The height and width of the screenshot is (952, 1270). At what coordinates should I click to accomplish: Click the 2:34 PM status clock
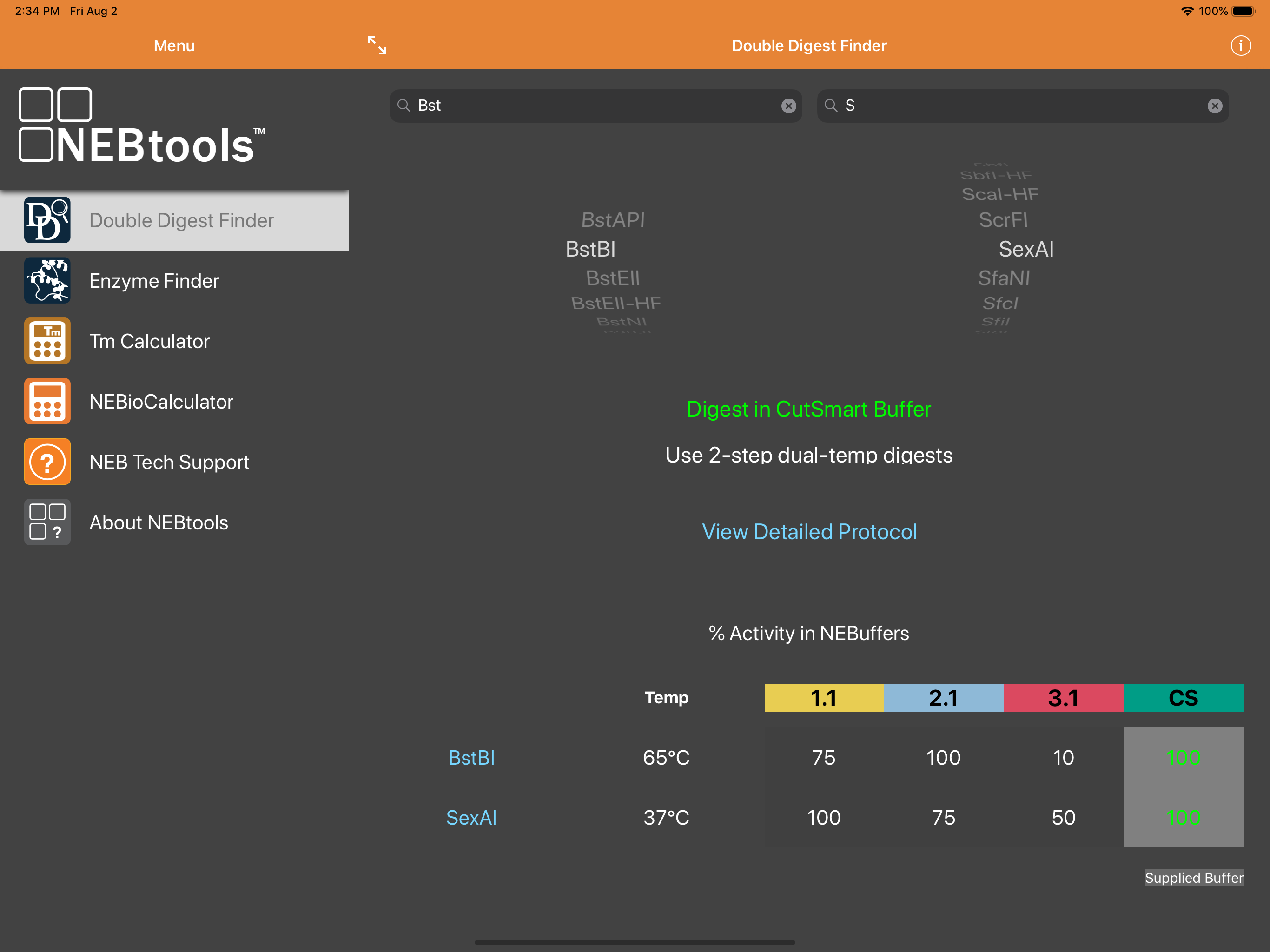point(37,11)
